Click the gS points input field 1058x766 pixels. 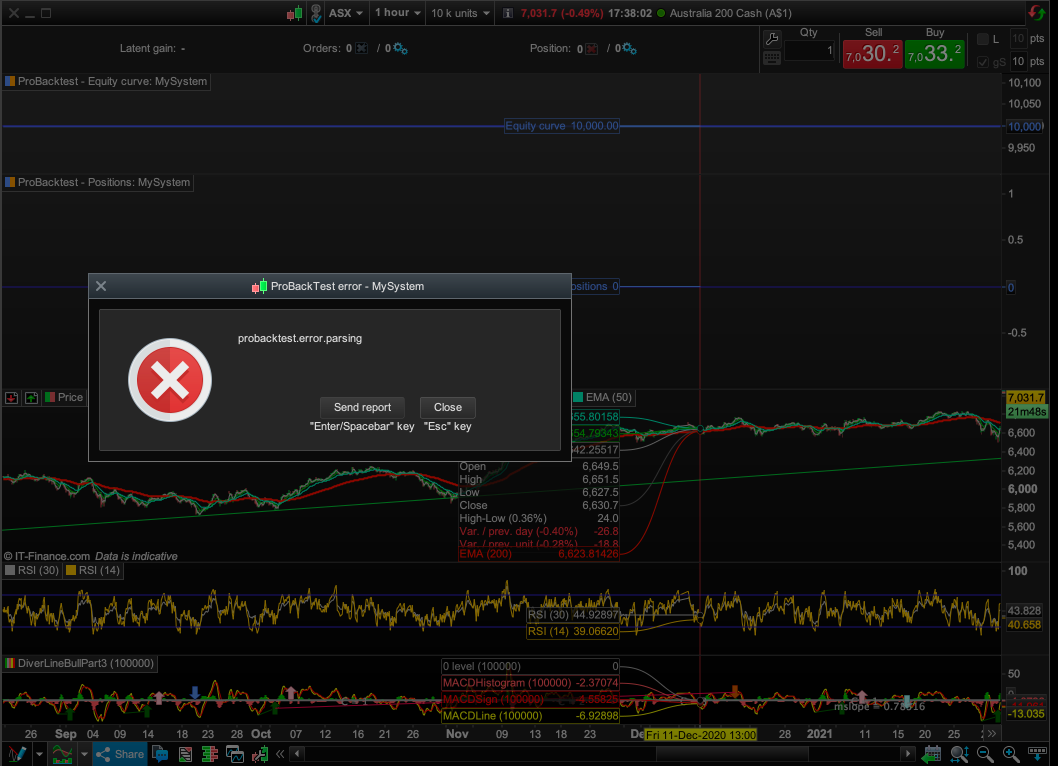pyautogui.click(x=1018, y=61)
